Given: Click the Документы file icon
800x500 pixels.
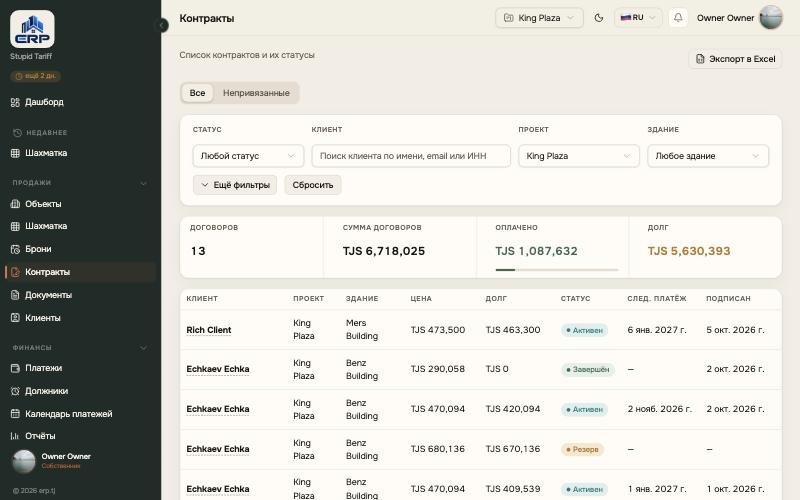Looking at the screenshot, I should (15, 295).
